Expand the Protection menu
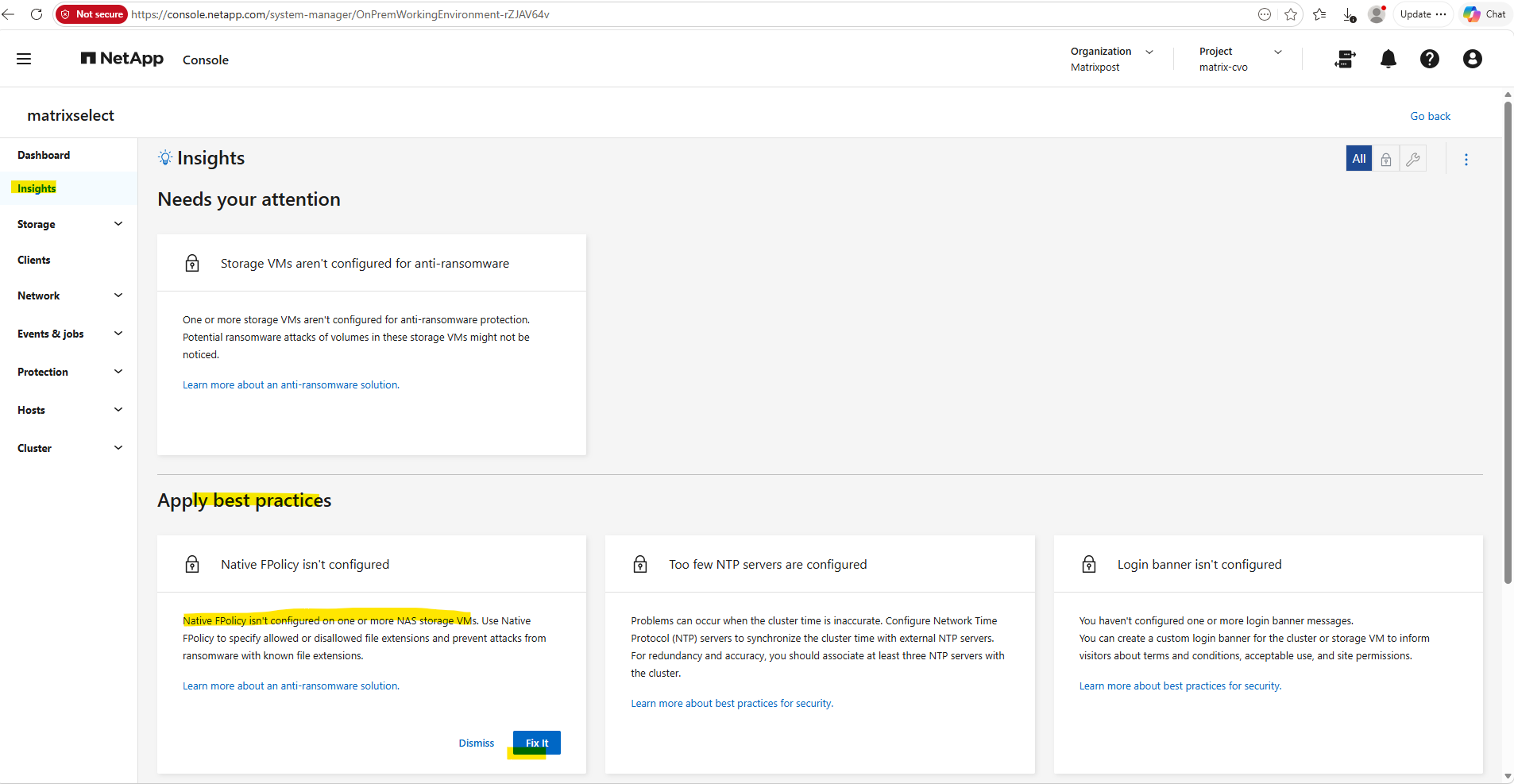 pyautogui.click(x=69, y=372)
